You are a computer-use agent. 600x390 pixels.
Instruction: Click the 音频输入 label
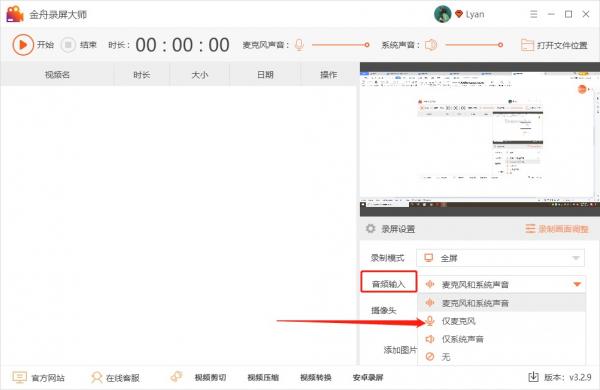(x=388, y=284)
